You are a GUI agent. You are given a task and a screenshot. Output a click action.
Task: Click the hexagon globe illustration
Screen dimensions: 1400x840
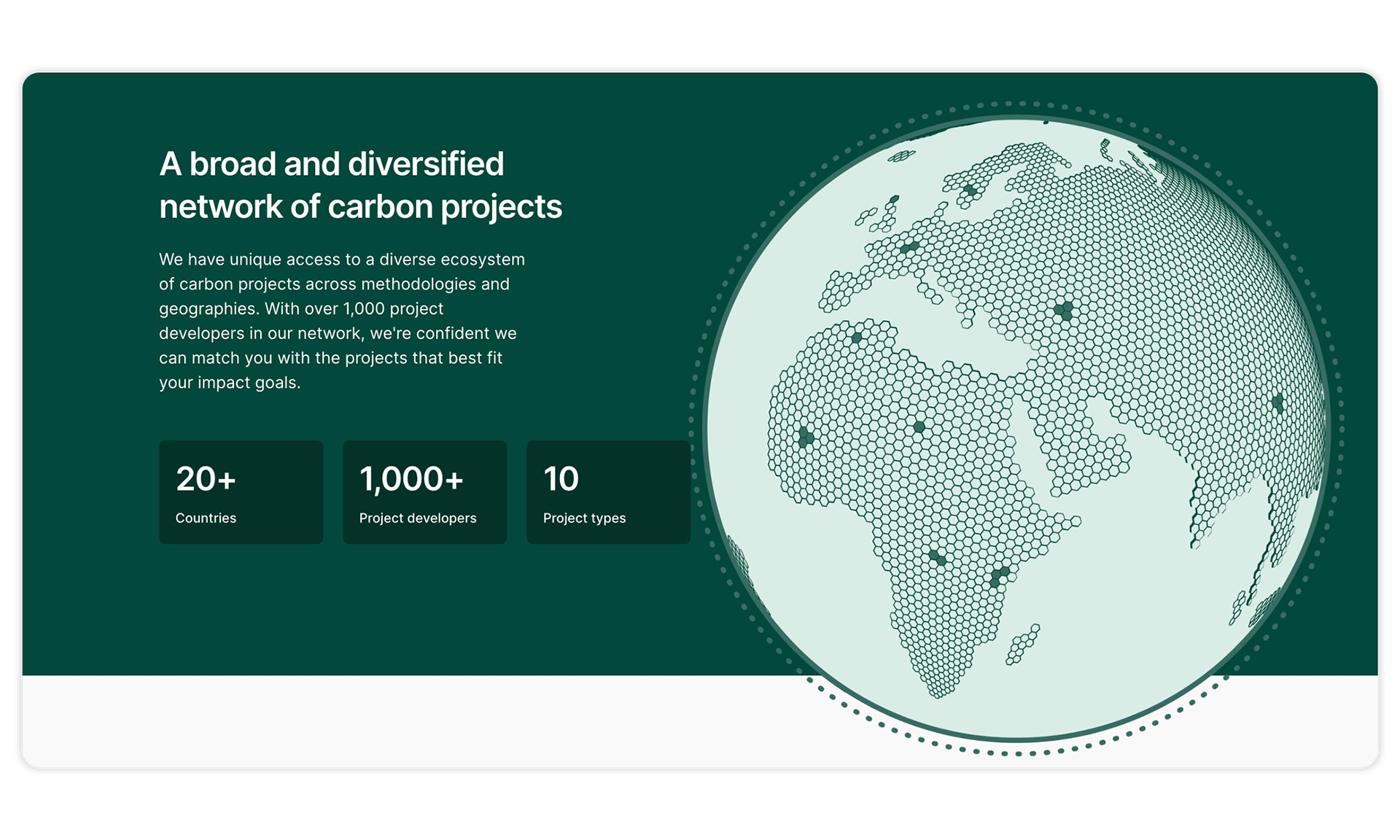[x=1016, y=429]
